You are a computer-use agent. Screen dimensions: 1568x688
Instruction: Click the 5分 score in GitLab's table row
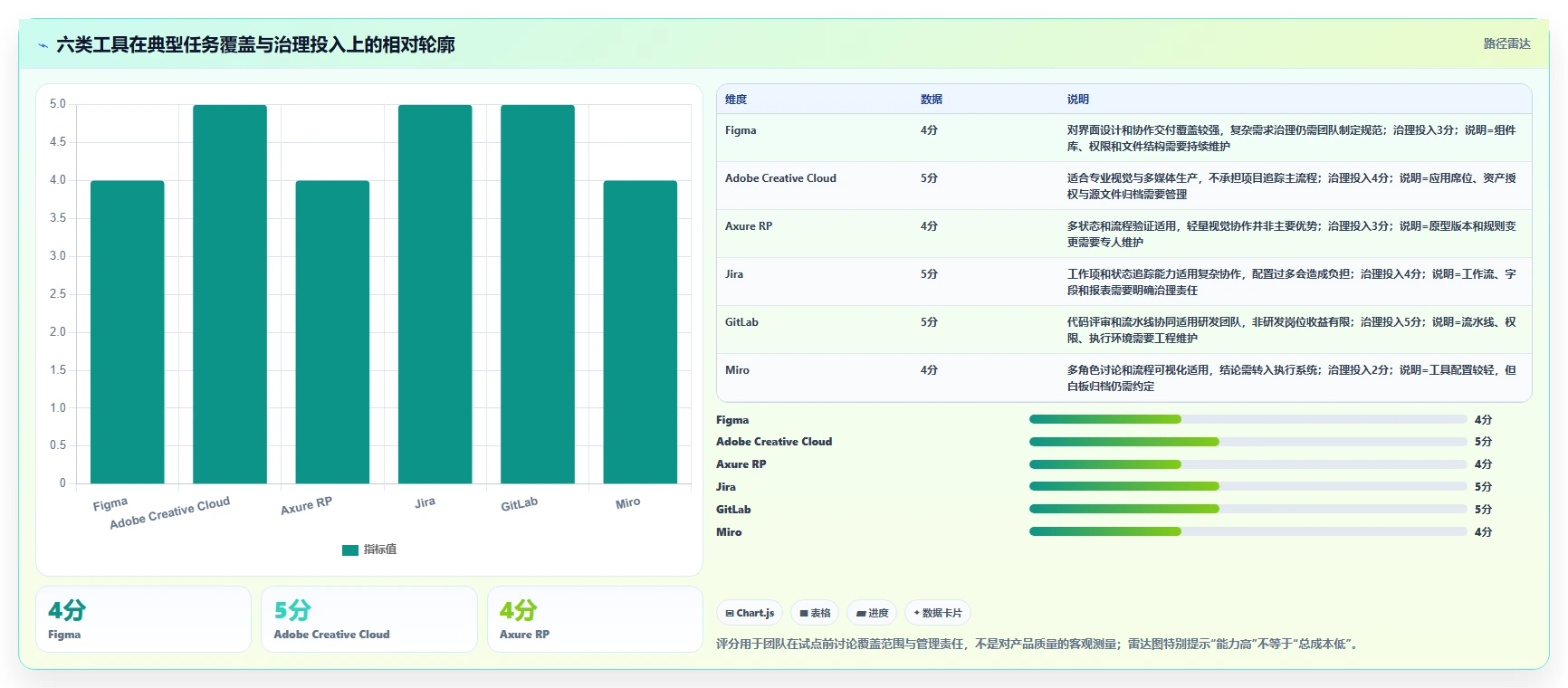[x=929, y=322]
